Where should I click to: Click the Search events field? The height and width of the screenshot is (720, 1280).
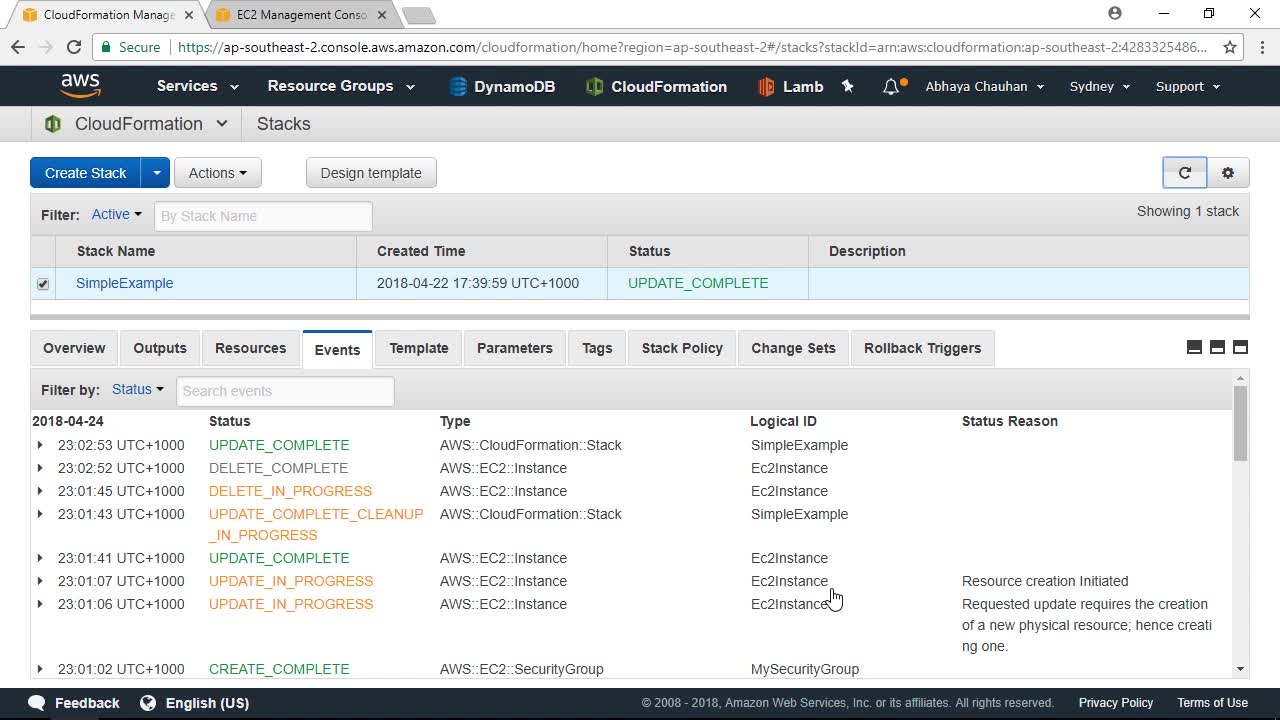(x=285, y=391)
